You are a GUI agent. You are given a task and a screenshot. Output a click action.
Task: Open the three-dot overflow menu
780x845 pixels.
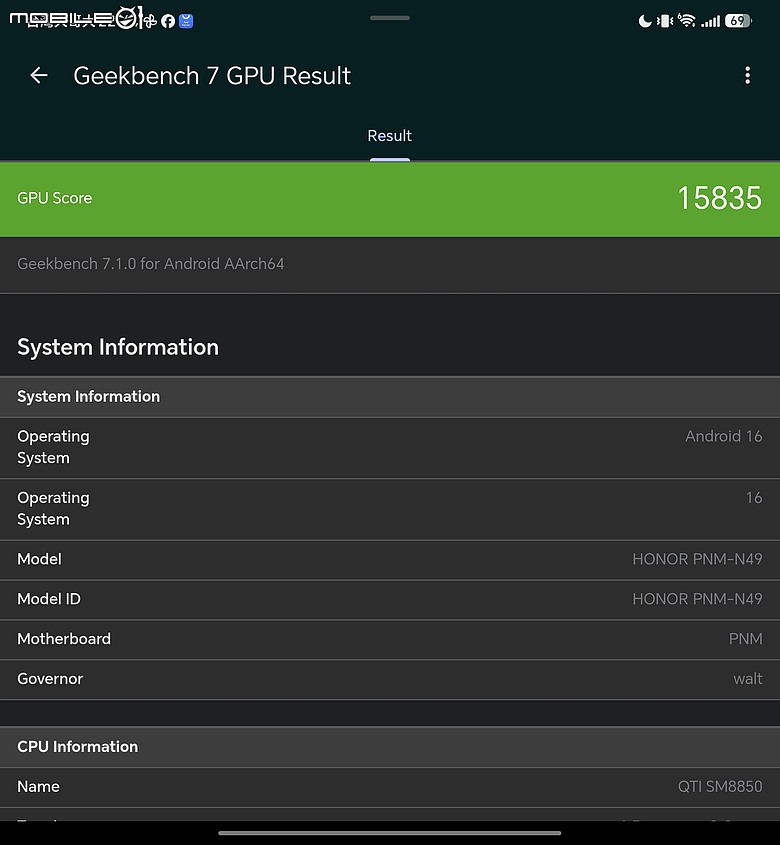747,75
